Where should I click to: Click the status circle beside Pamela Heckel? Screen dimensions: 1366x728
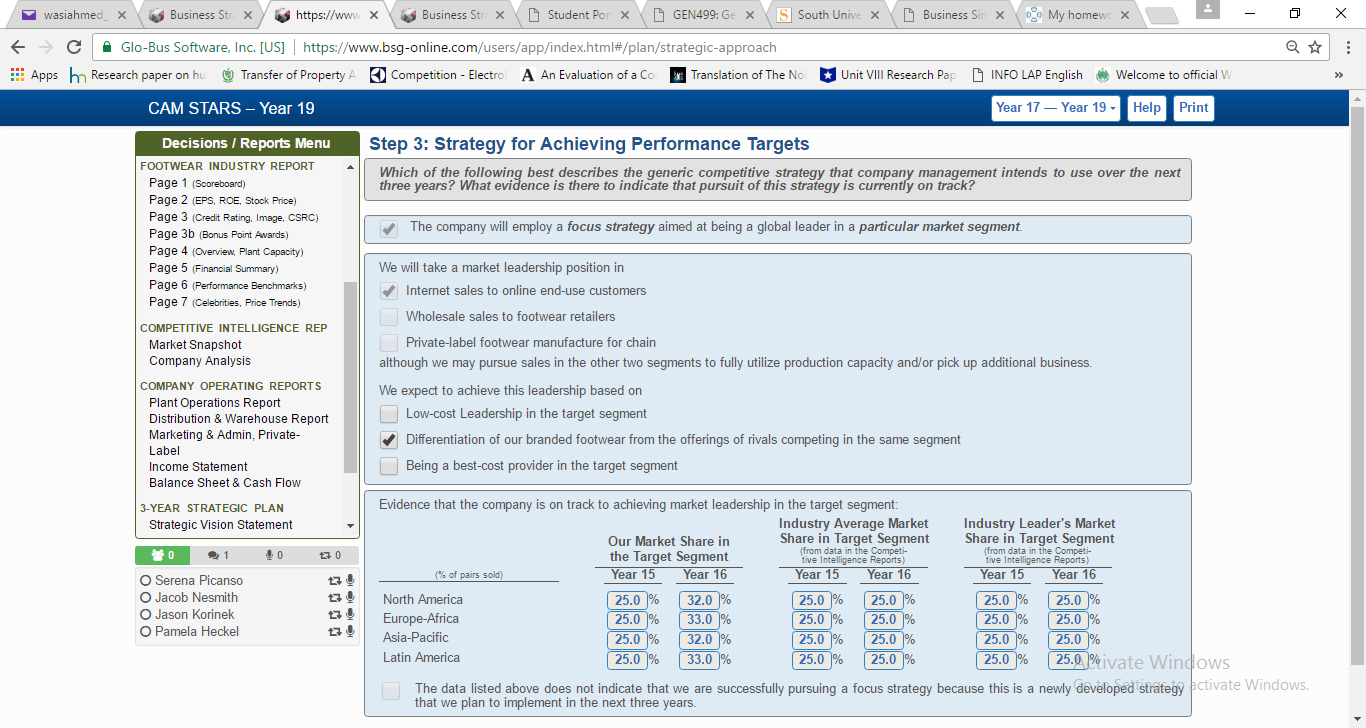pyautogui.click(x=145, y=631)
